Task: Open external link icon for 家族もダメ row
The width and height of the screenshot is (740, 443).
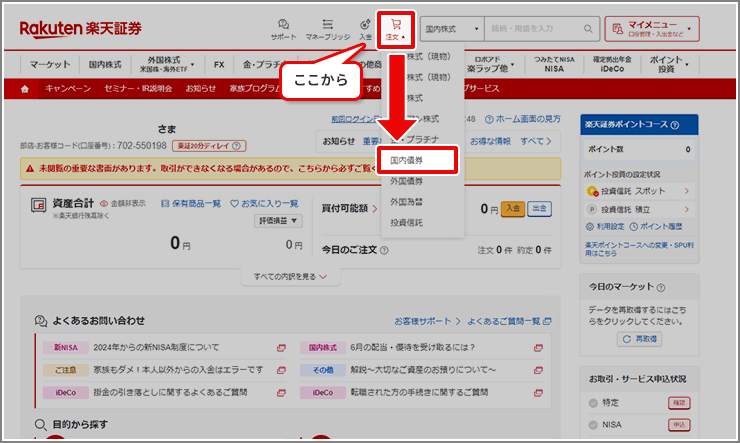Action: [x=281, y=370]
